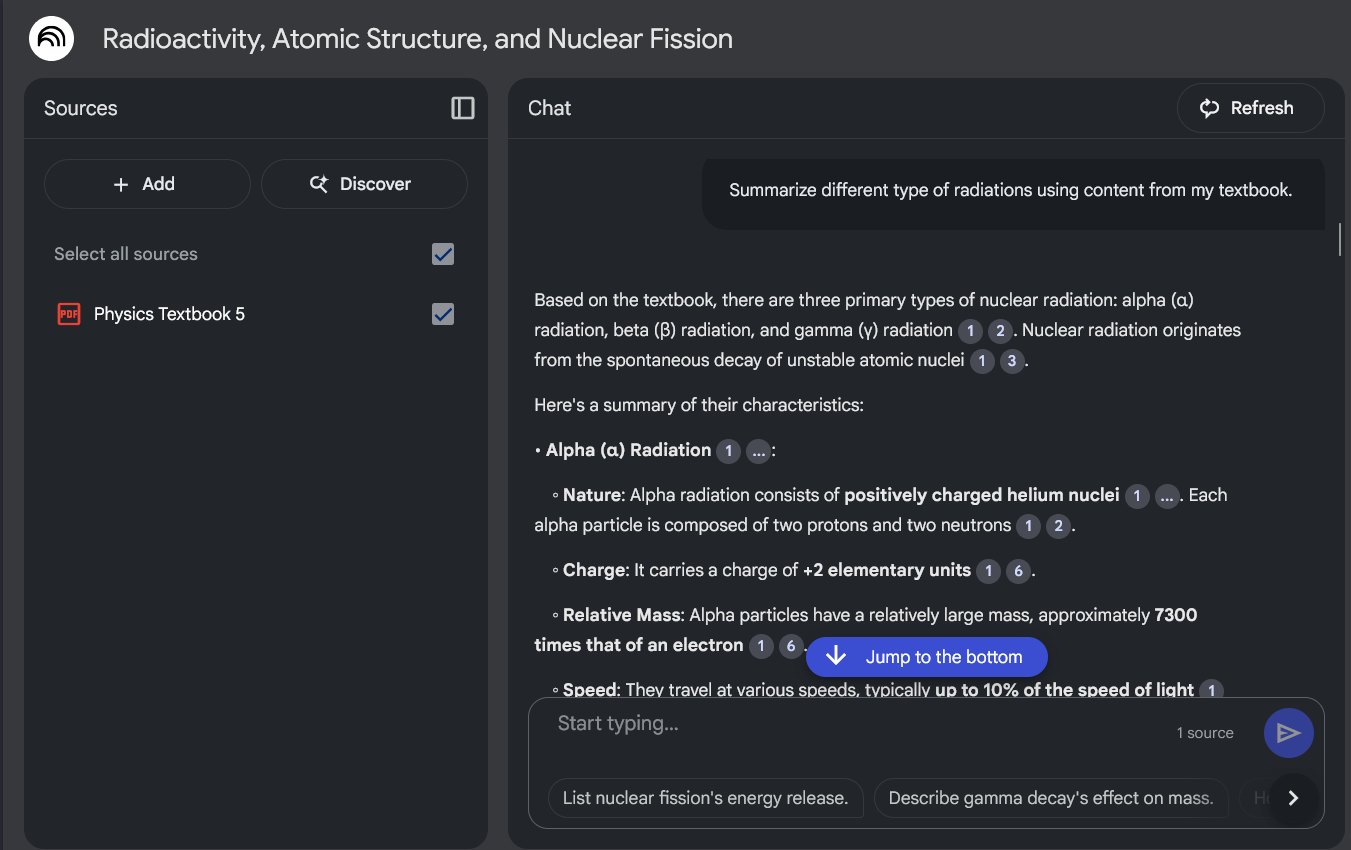This screenshot has height=850, width=1351.
Task: Click the Refresh chat button
Action: tap(1250, 108)
